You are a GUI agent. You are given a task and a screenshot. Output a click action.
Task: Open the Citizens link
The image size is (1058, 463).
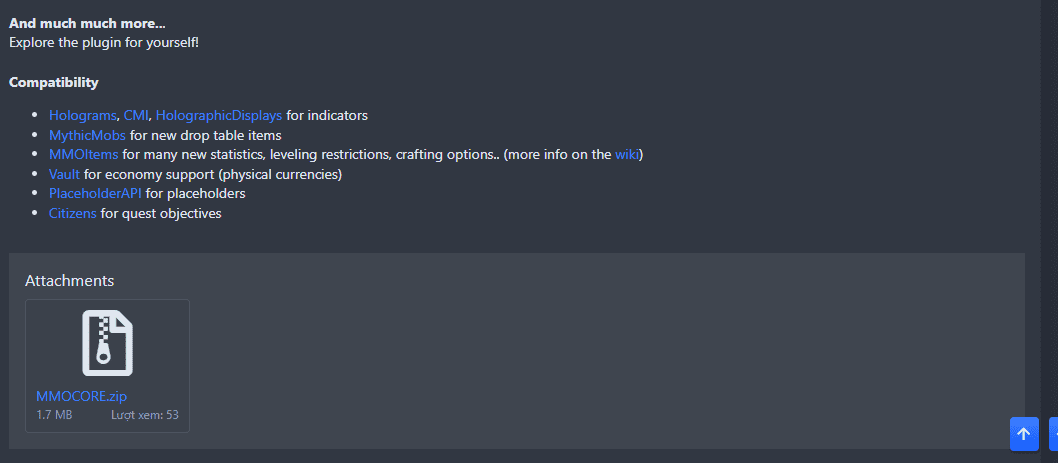pyautogui.click(x=72, y=213)
